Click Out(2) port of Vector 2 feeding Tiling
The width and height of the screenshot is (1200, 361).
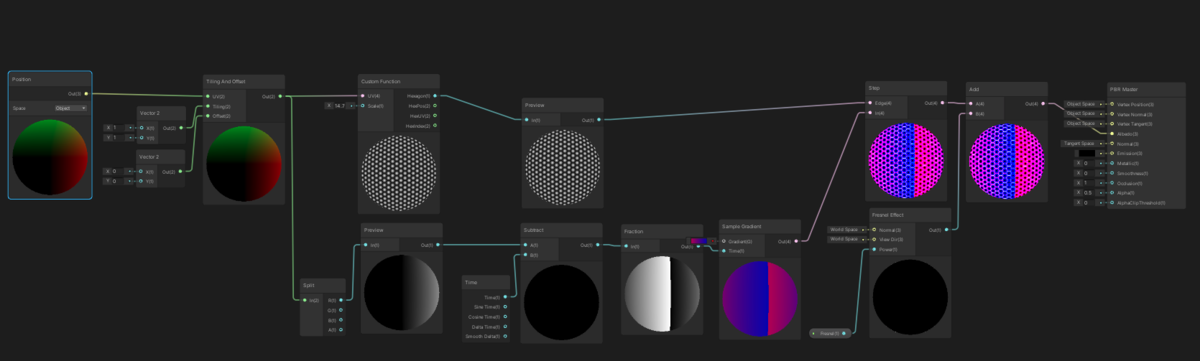click(181, 128)
